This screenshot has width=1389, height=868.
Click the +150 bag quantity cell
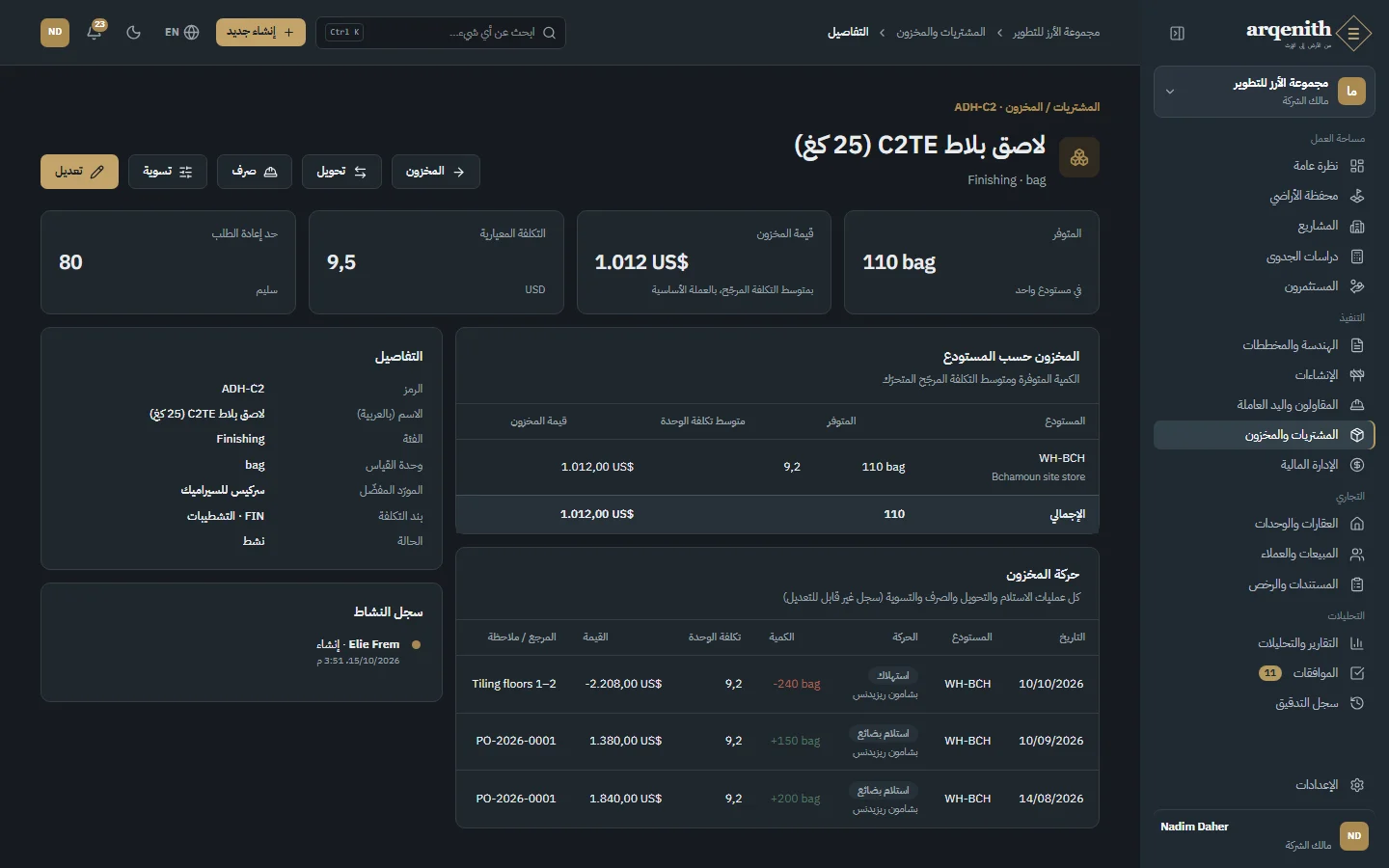pyautogui.click(x=796, y=741)
